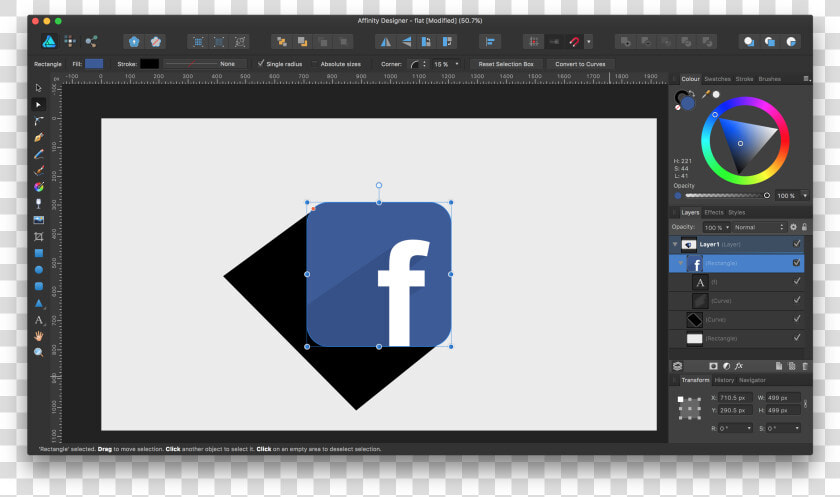Select the Zoom magnifier tool
Viewport: 840px width, 497px height.
pos(39,352)
